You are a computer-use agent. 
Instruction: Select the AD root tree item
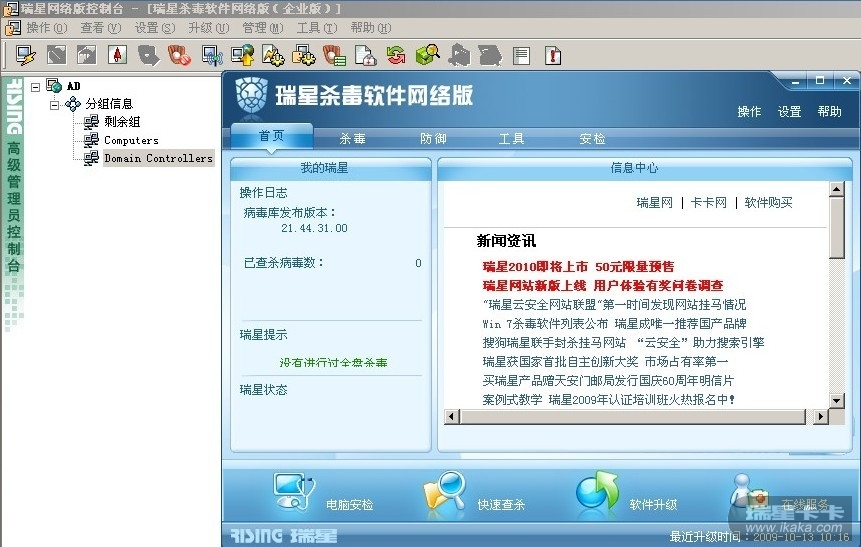[74, 86]
